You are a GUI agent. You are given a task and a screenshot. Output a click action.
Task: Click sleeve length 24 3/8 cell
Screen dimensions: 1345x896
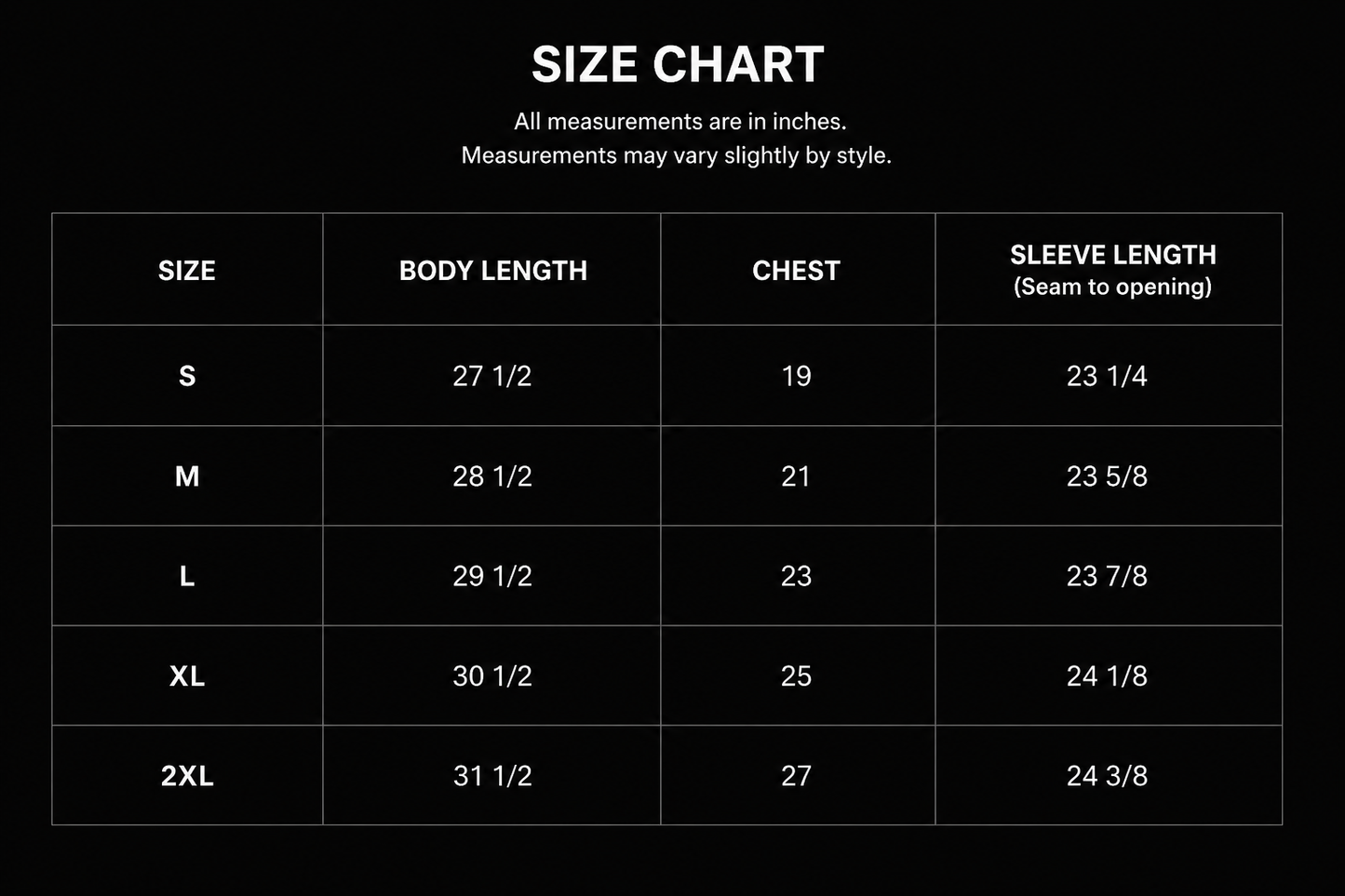[x=1107, y=776]
